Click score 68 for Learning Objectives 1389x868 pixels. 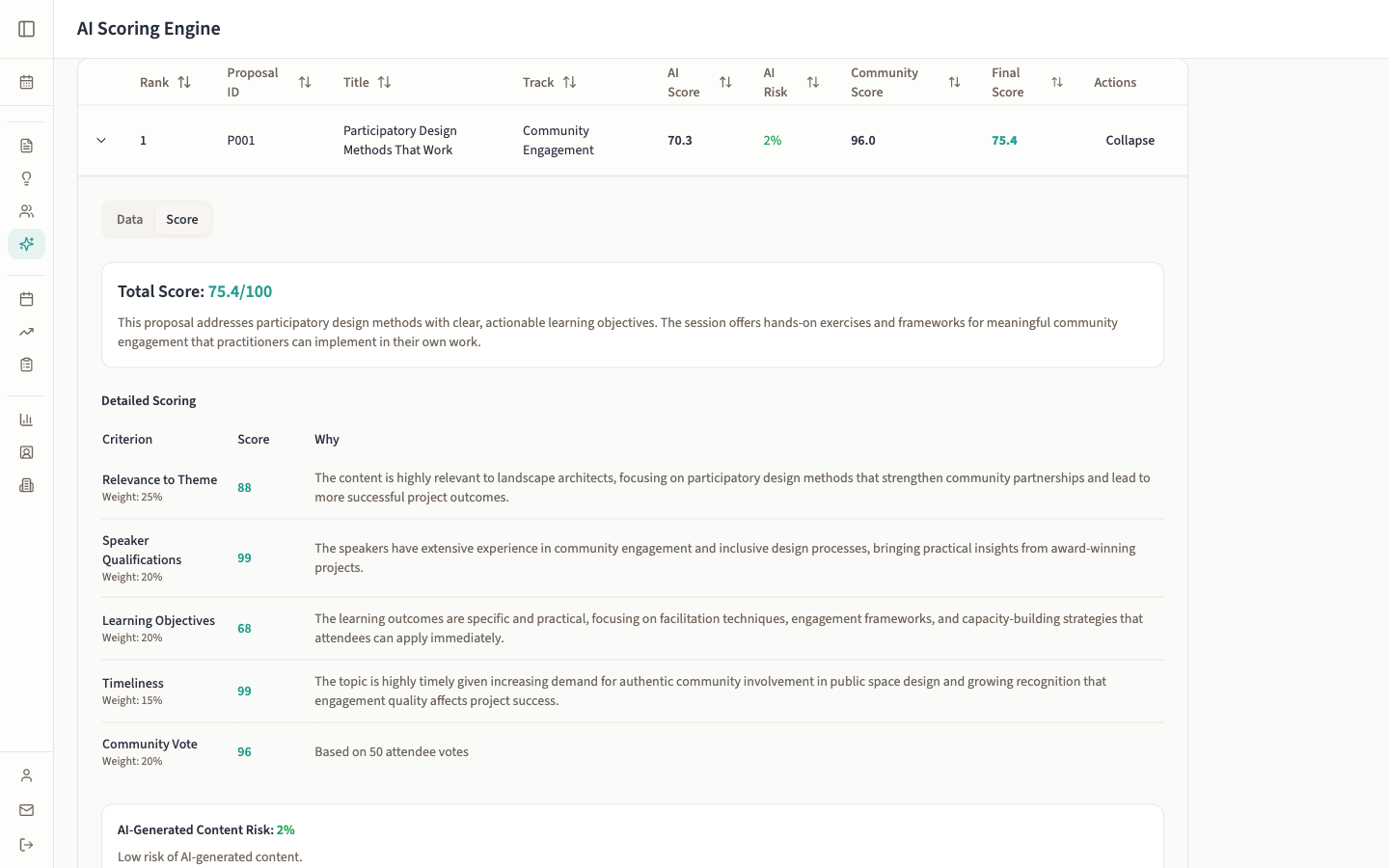point(244,629)
